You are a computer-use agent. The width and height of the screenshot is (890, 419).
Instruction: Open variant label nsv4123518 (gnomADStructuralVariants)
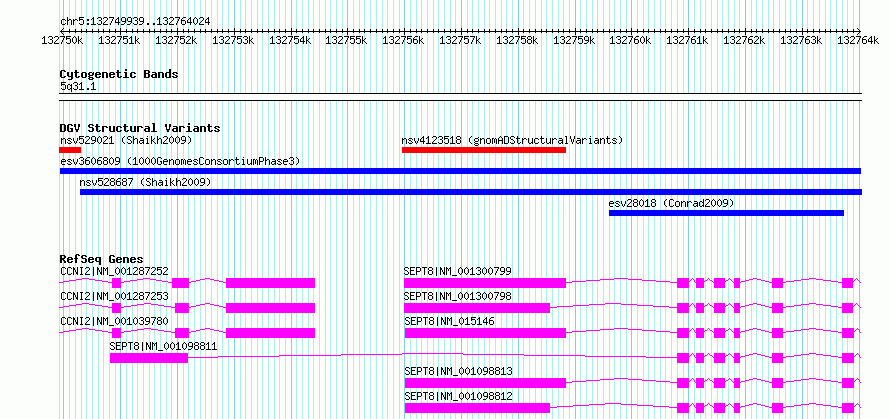click(513, 140)
